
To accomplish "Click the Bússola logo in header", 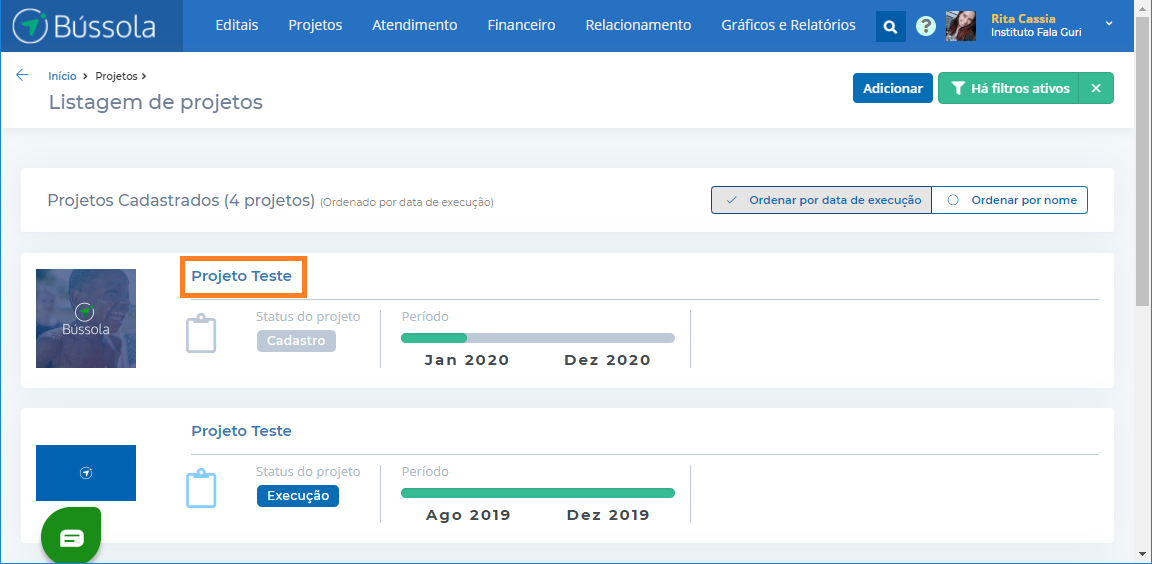I will [x=84, y=26].
